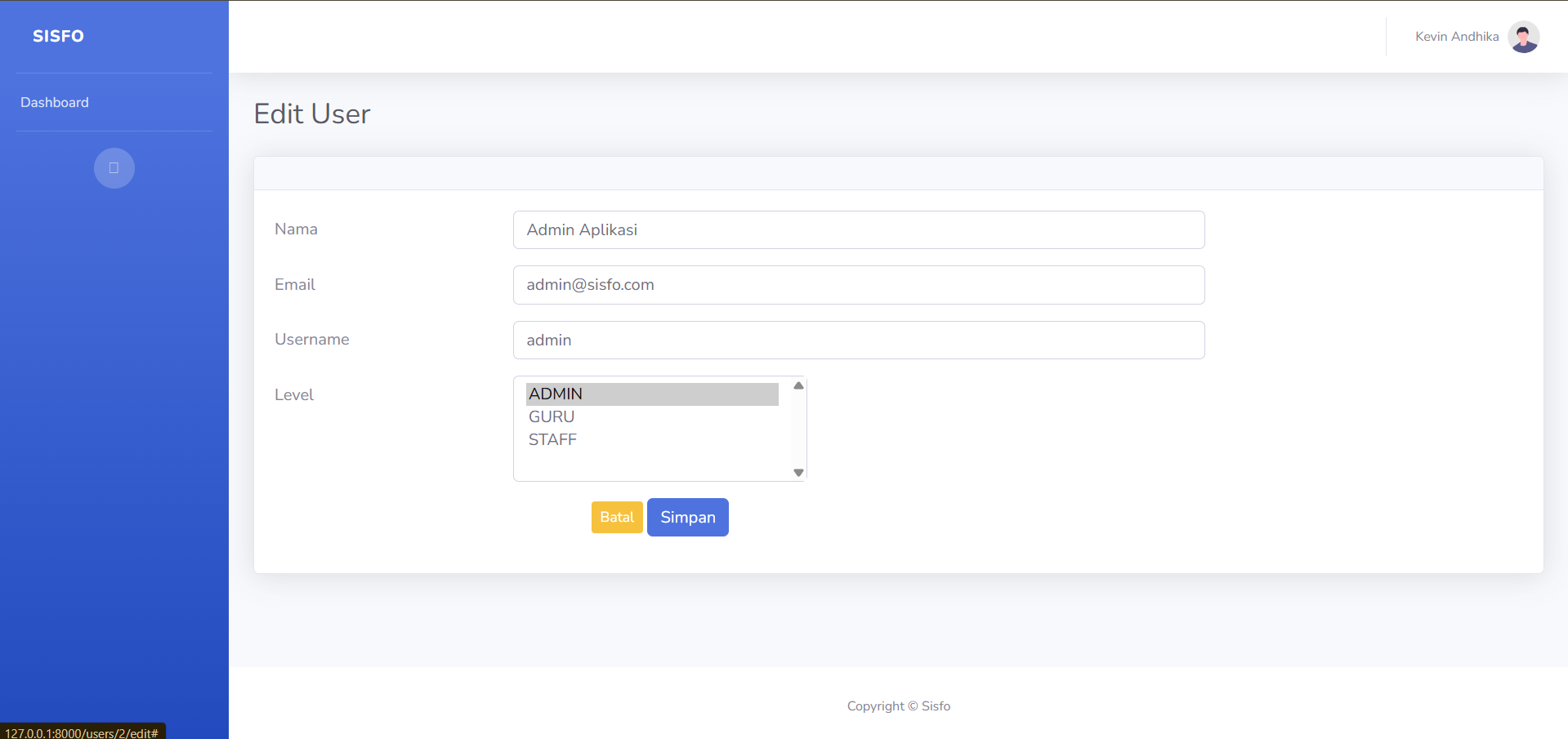Click the Email field label
The image size is (1568, 739).
point(295,285)
